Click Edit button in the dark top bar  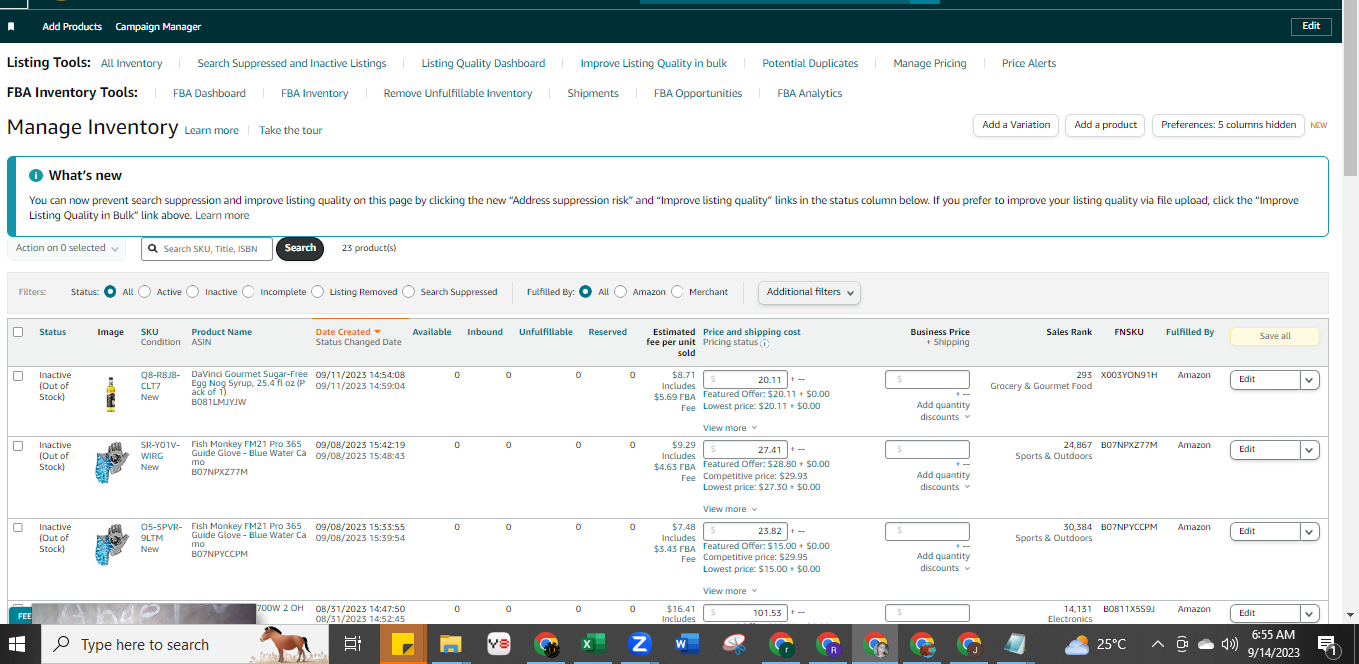point(1311,27)
